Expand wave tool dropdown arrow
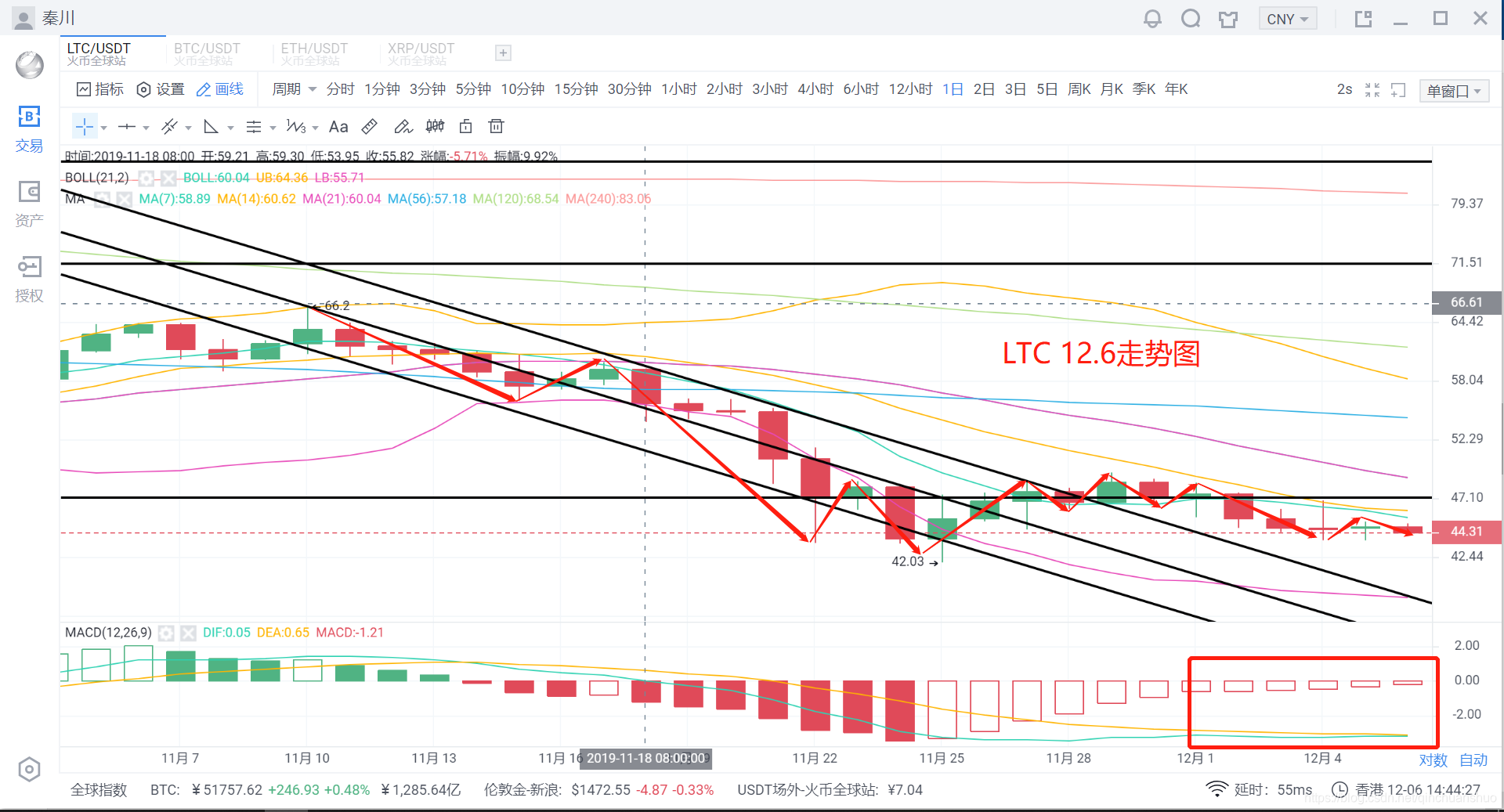Screen dimensions: 1504x812 pos(315,128)
